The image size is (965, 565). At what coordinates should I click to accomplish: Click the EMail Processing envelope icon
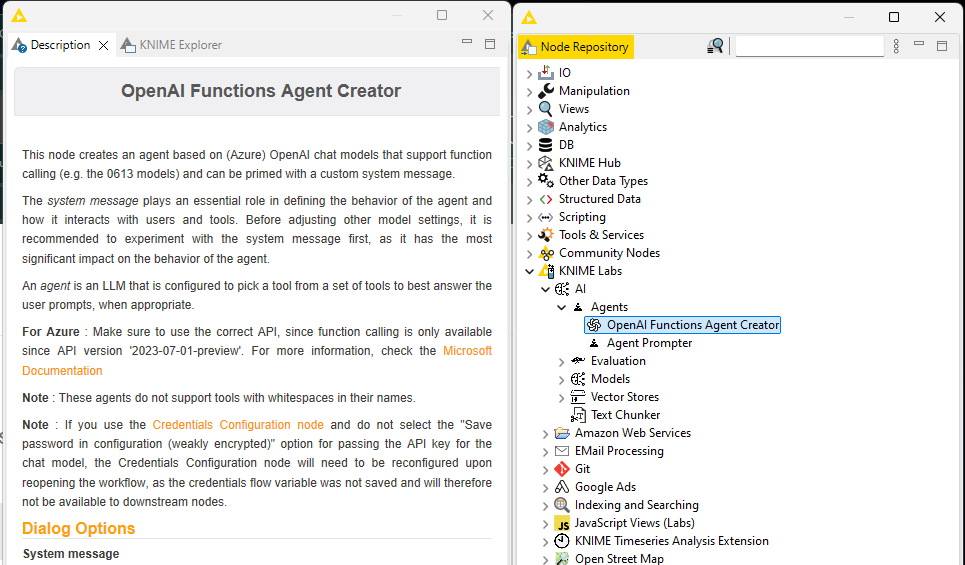coord(562,451)
